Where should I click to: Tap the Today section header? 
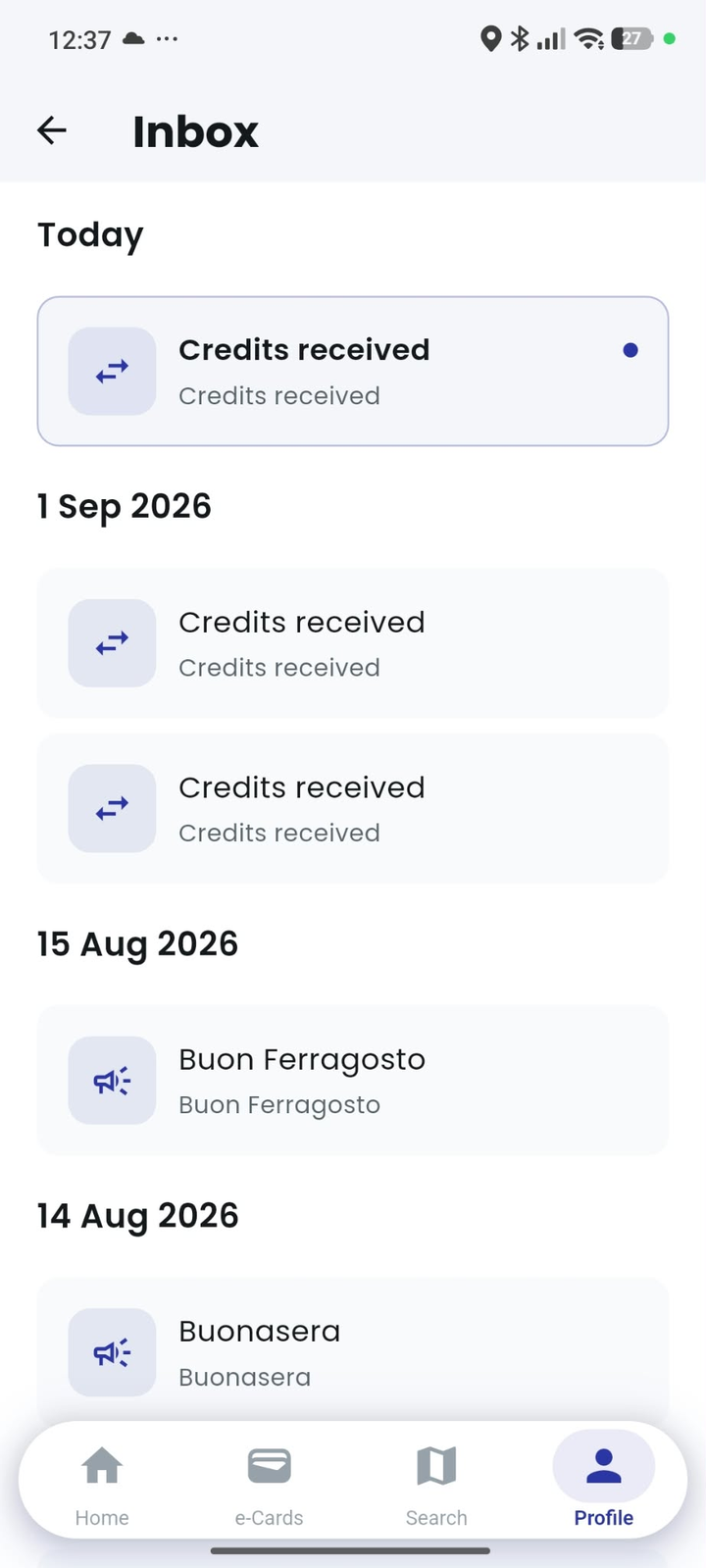click(x=90, y=235)
